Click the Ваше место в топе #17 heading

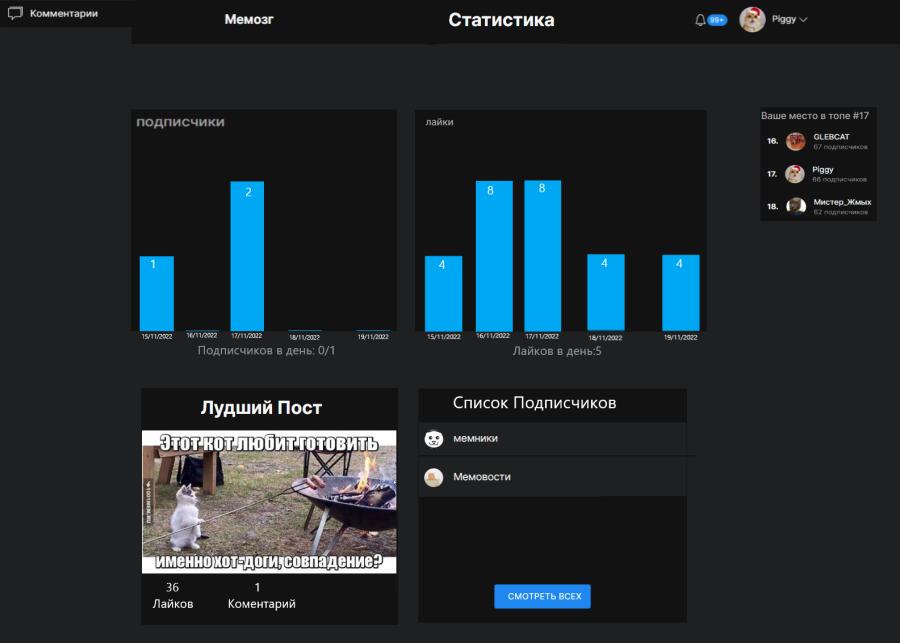click(814, 115)
